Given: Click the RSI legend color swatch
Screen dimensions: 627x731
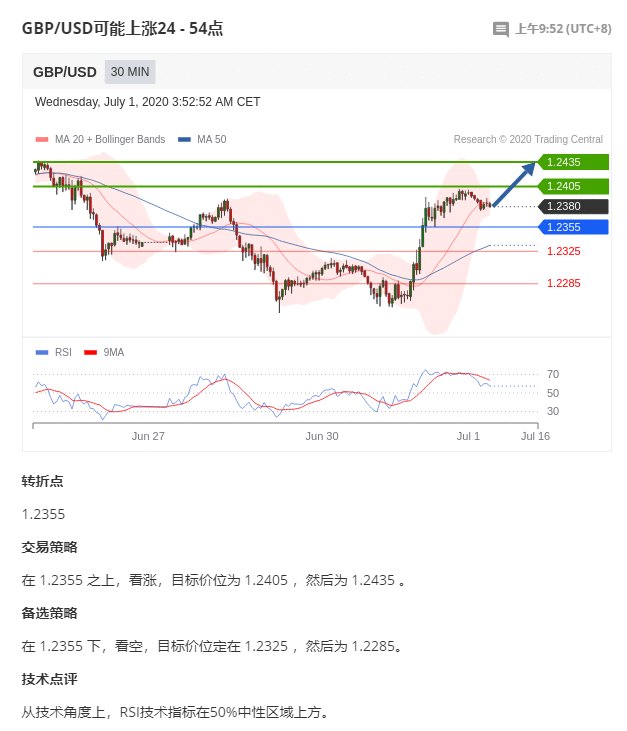Looking at the screenshot, I should 42,352.
